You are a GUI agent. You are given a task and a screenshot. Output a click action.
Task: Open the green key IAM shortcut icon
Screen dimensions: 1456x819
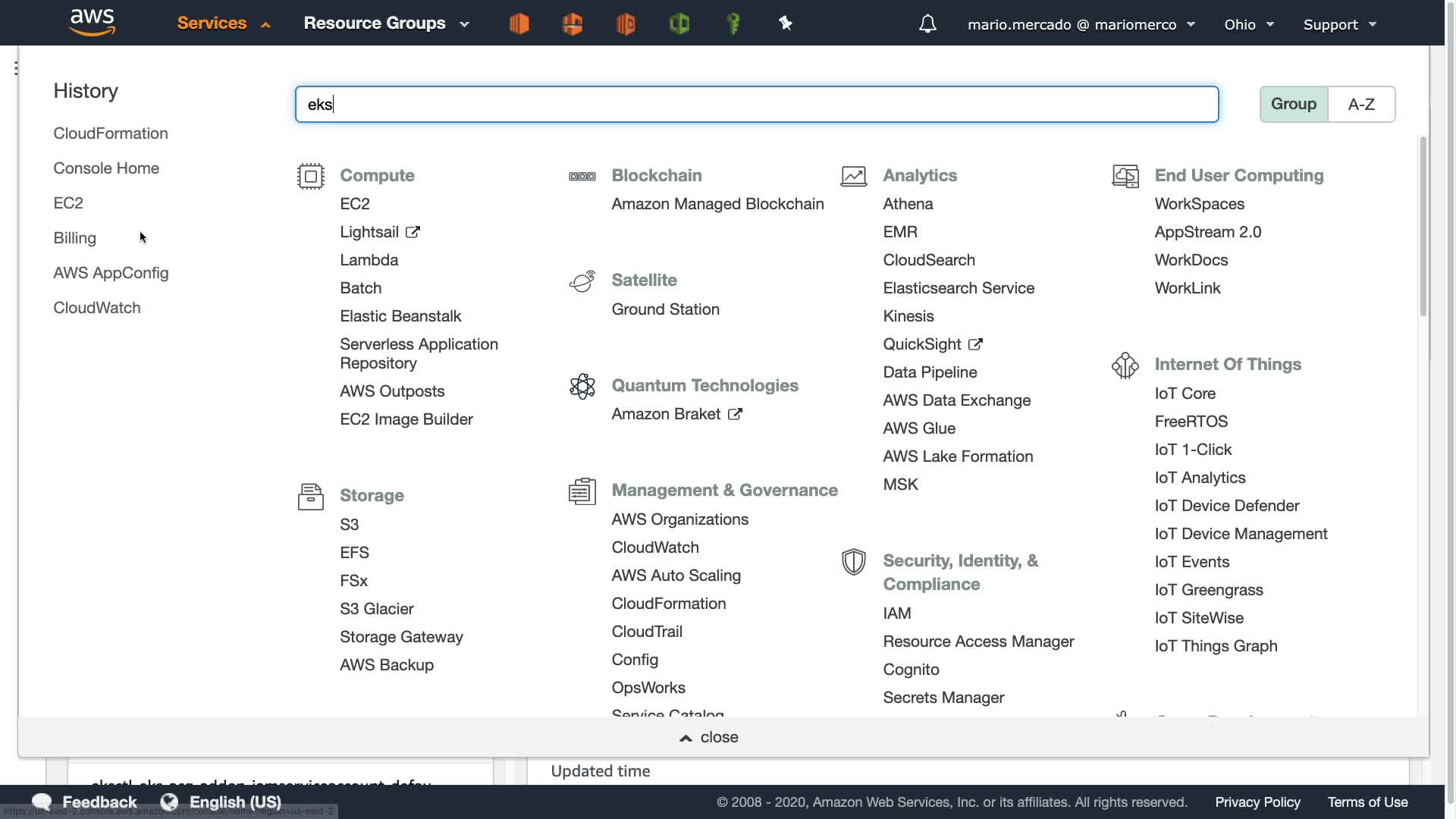click(733, 24)
